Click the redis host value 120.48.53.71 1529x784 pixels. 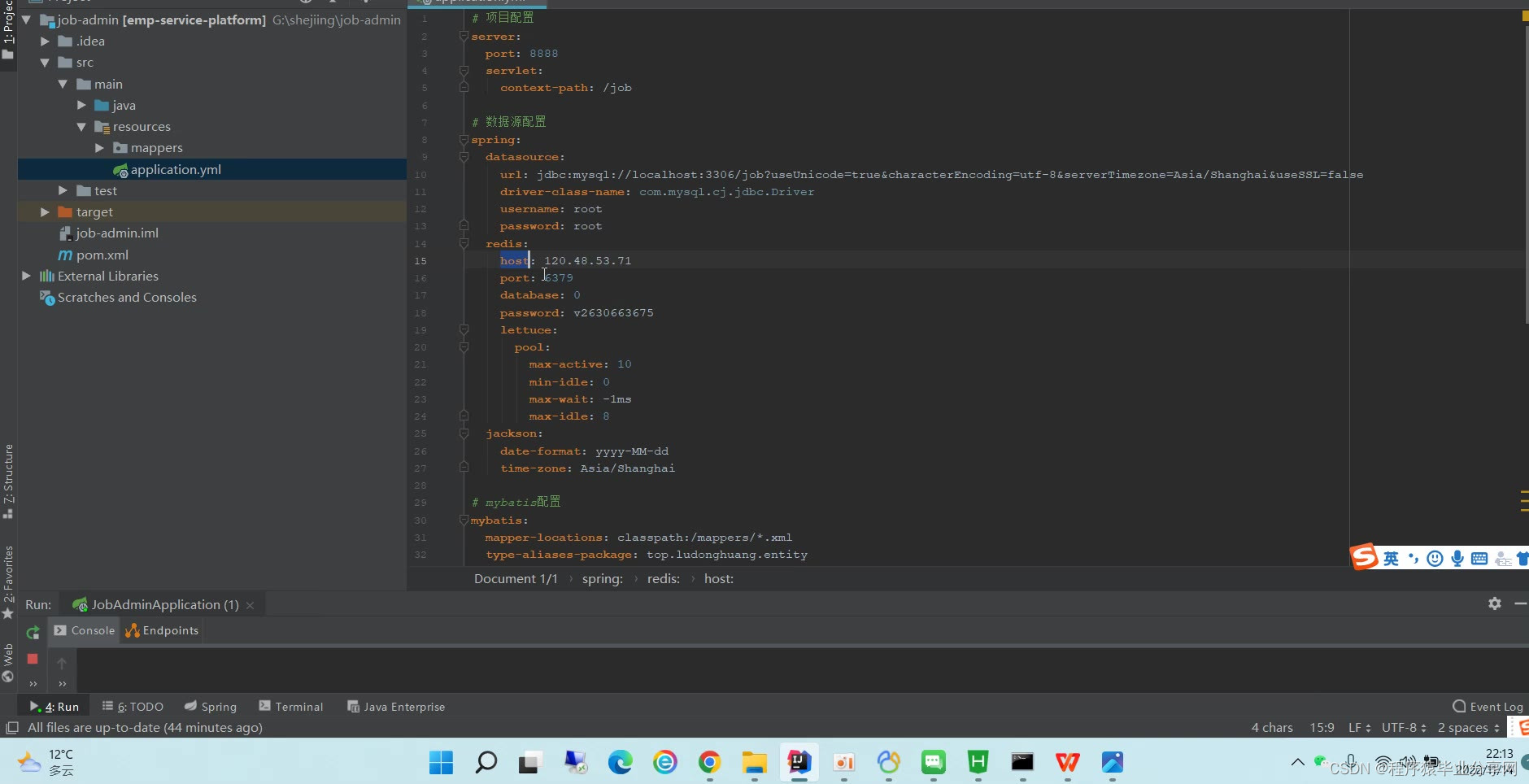point(587,260)
